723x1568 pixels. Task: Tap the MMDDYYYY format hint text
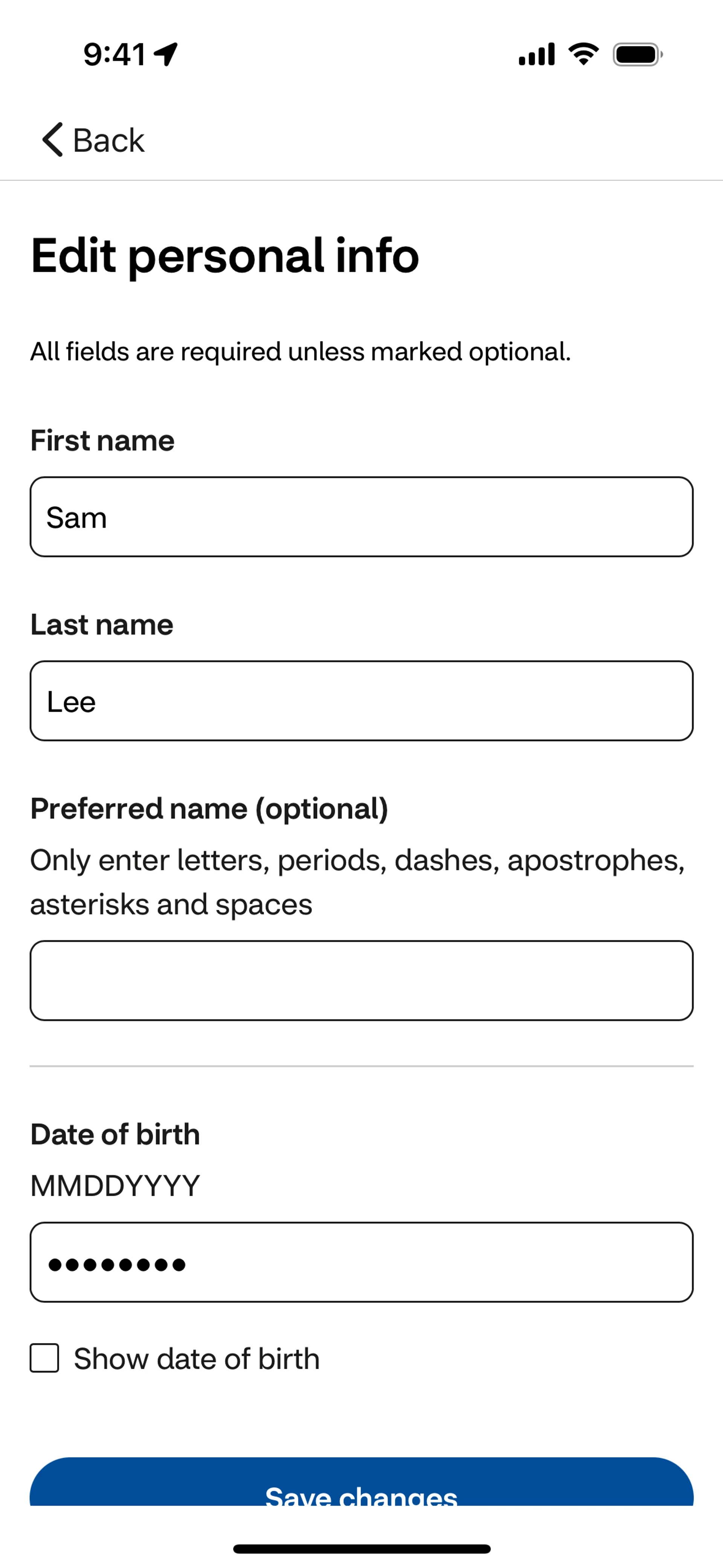pyautogui.click(x=115, y=1185)
